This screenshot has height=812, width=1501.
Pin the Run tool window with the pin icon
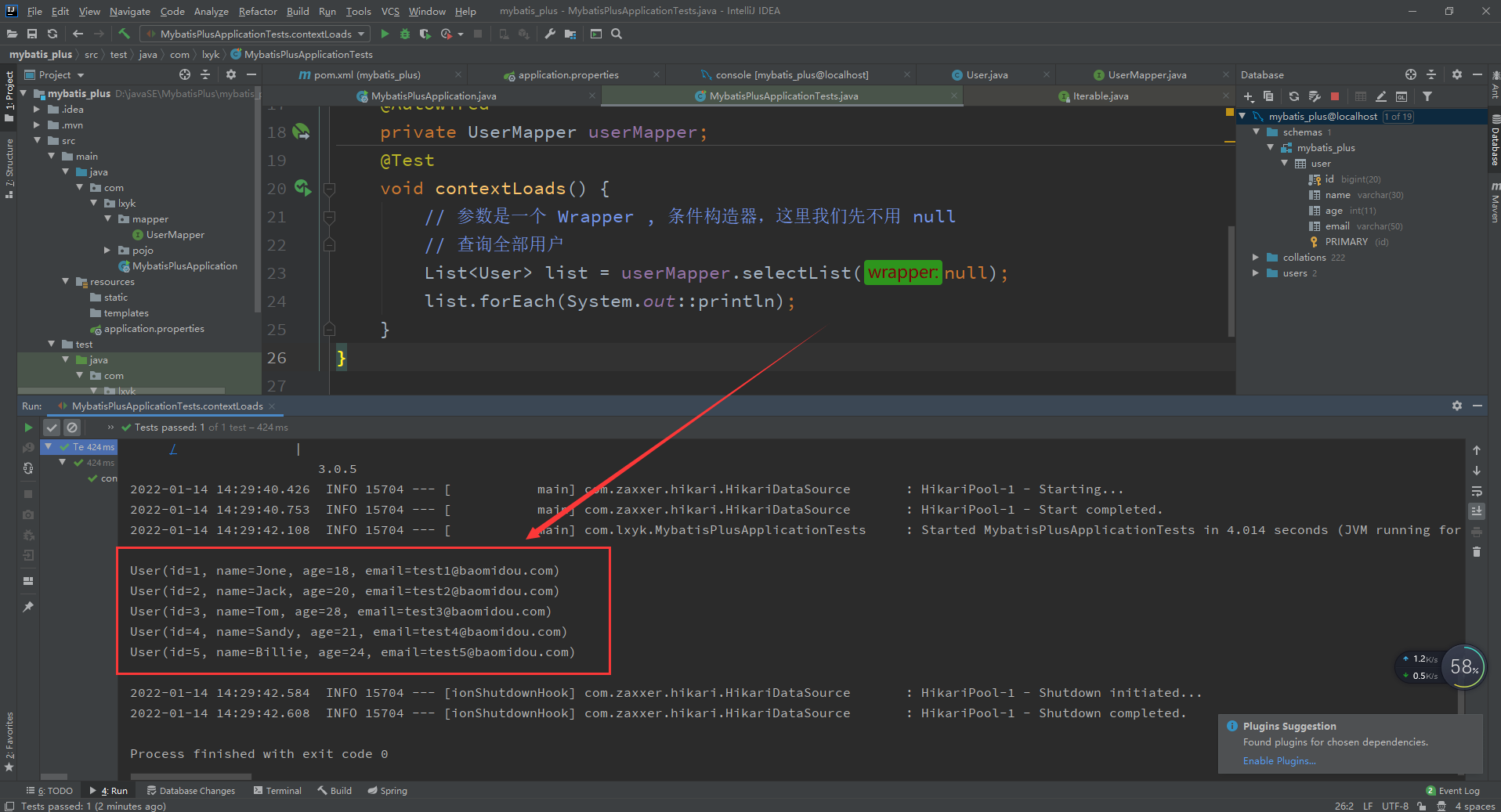pos(28,607)
